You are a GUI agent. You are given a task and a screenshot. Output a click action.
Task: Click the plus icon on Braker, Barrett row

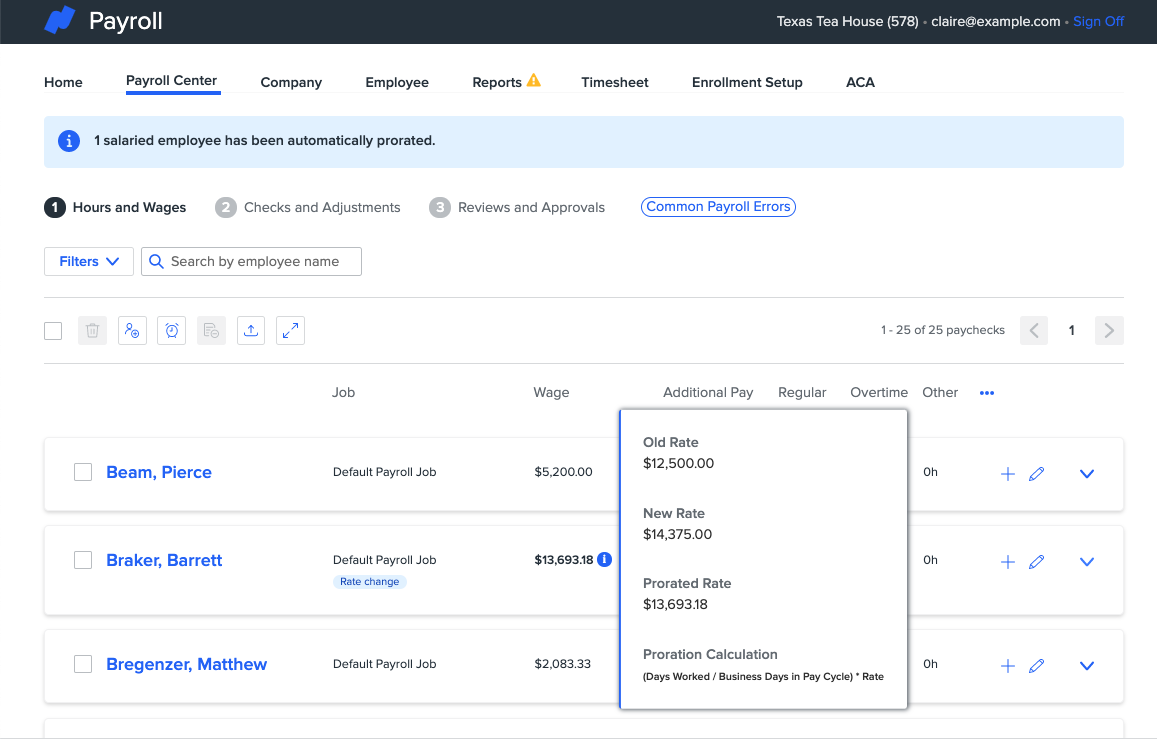coord(1007,562)
